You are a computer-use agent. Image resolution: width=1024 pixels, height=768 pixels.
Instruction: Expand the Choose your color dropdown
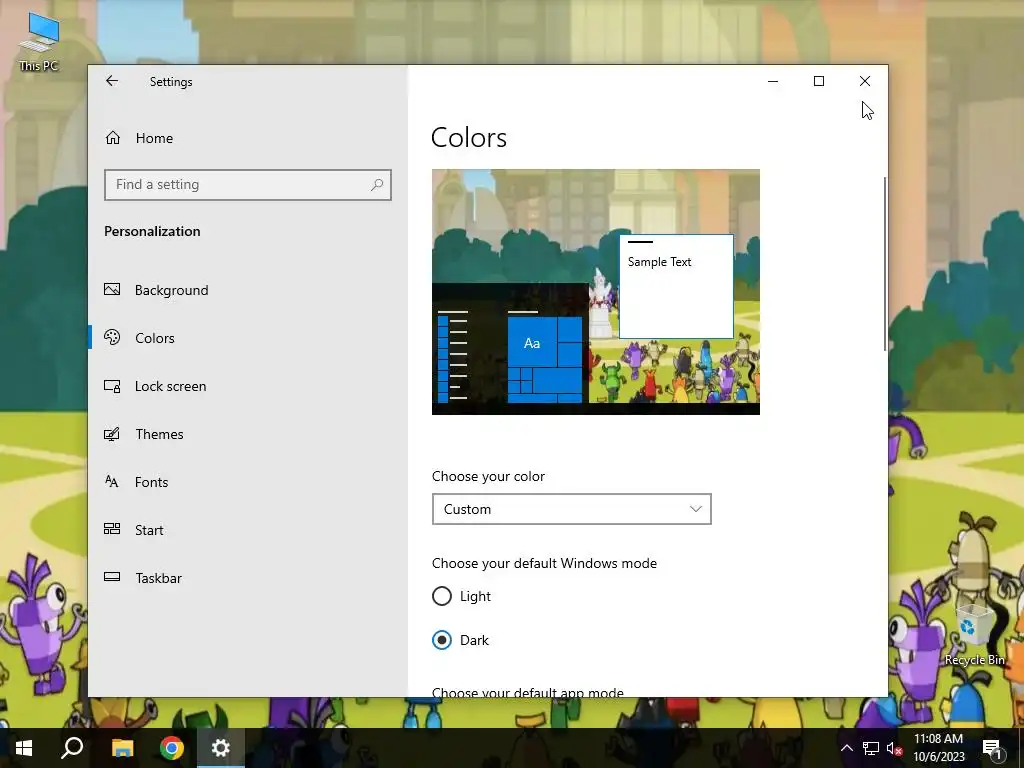point(571,509)
